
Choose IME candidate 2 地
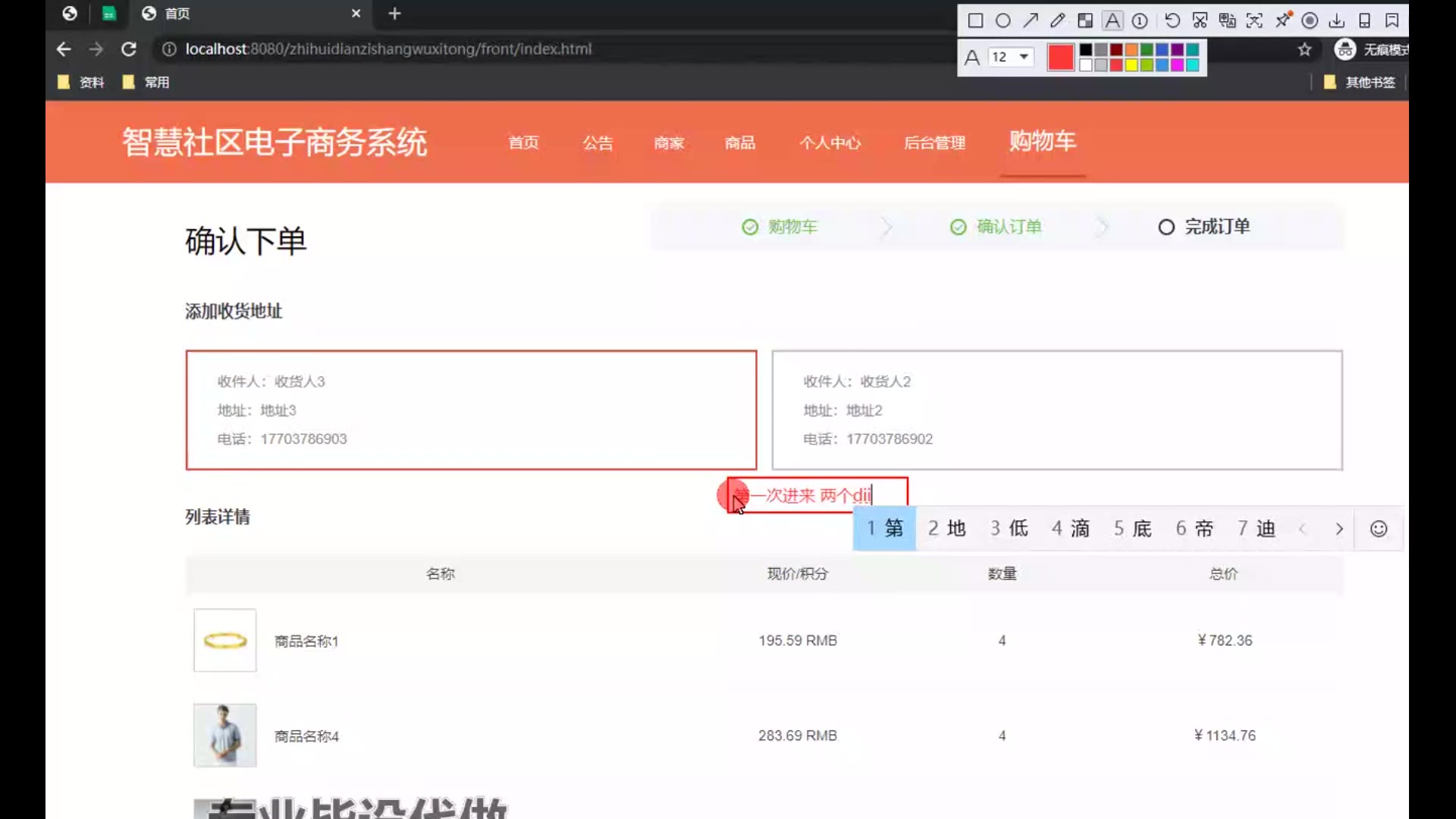pyautogui.click(x=946, y=529)
